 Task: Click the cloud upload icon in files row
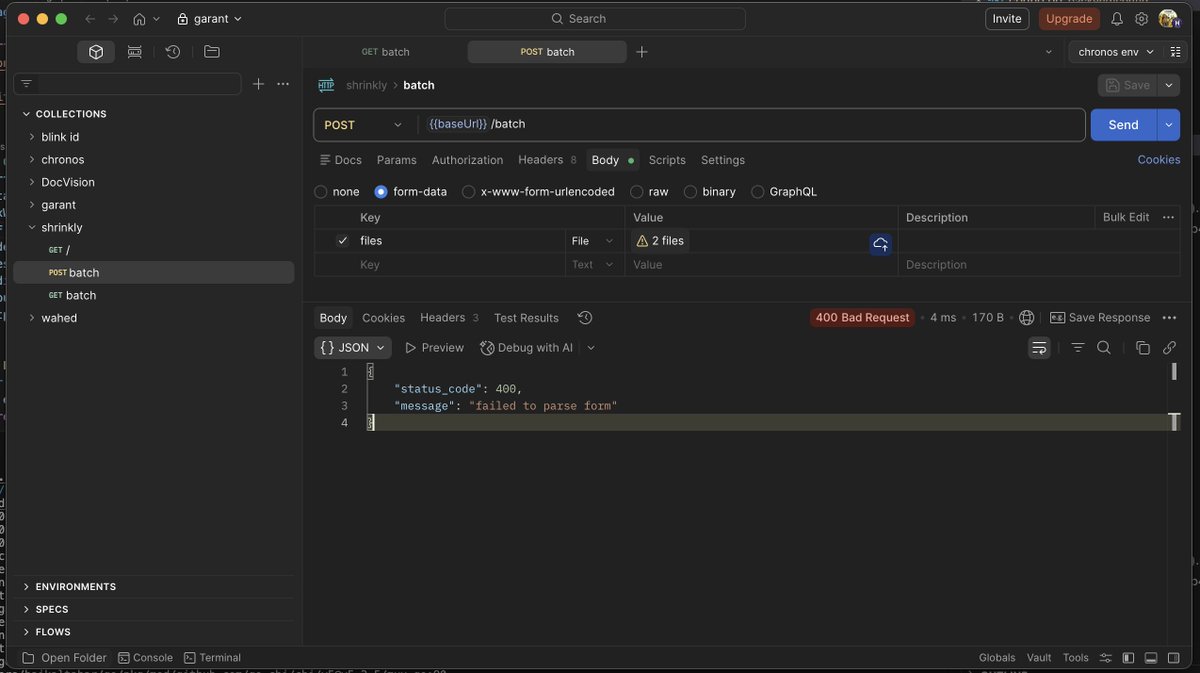pos(880,242)
